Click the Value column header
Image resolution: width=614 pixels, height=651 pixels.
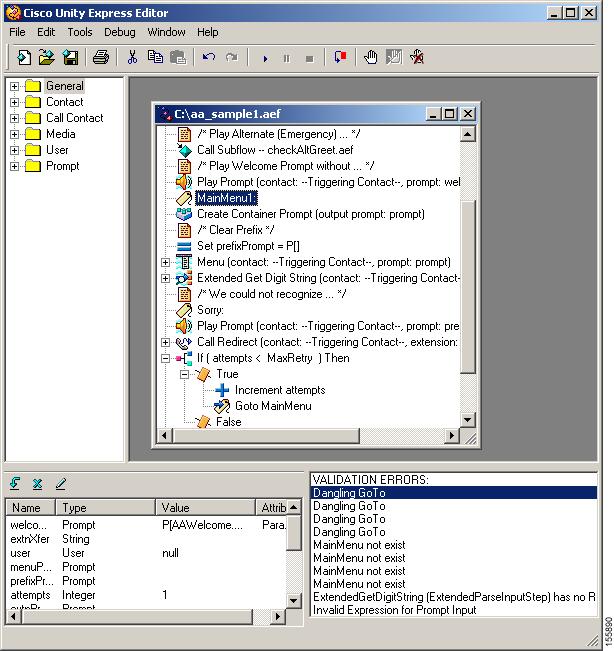[205, 507]
